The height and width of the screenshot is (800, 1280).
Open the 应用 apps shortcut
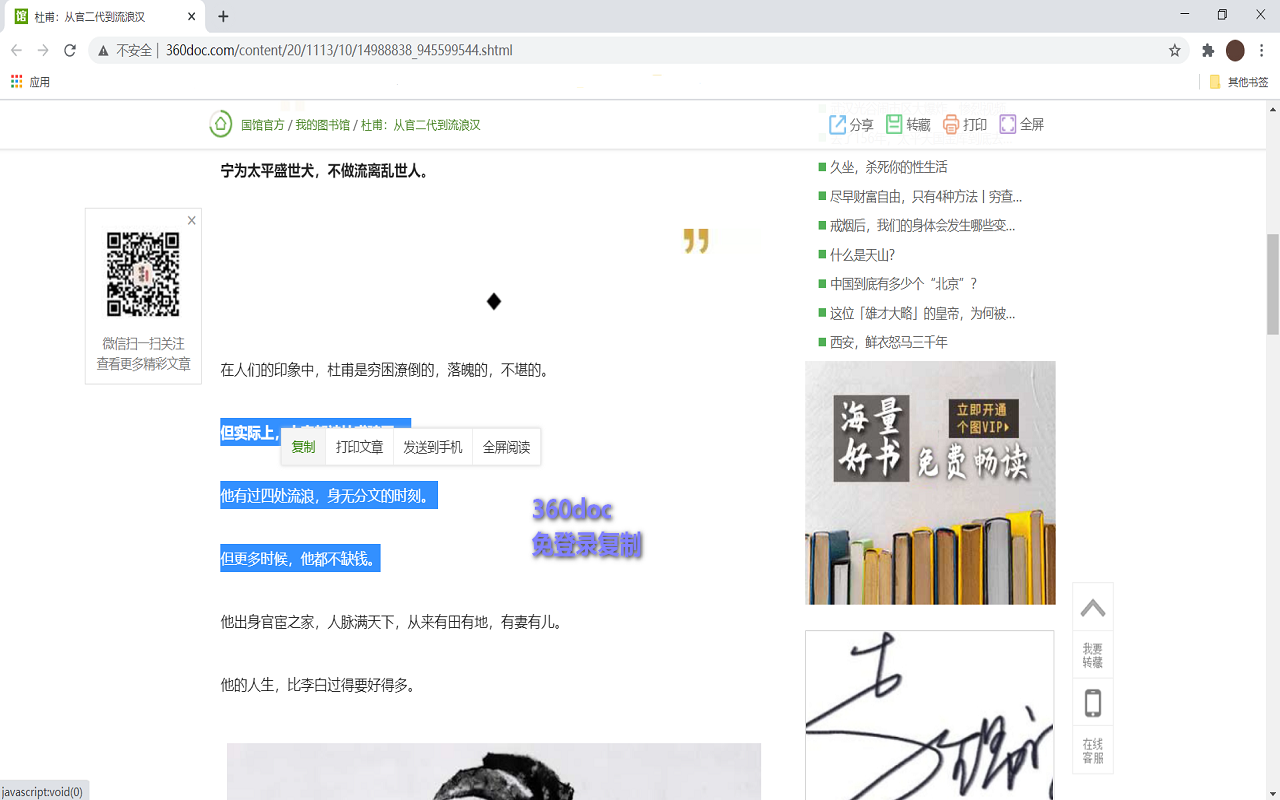point(30,82)
